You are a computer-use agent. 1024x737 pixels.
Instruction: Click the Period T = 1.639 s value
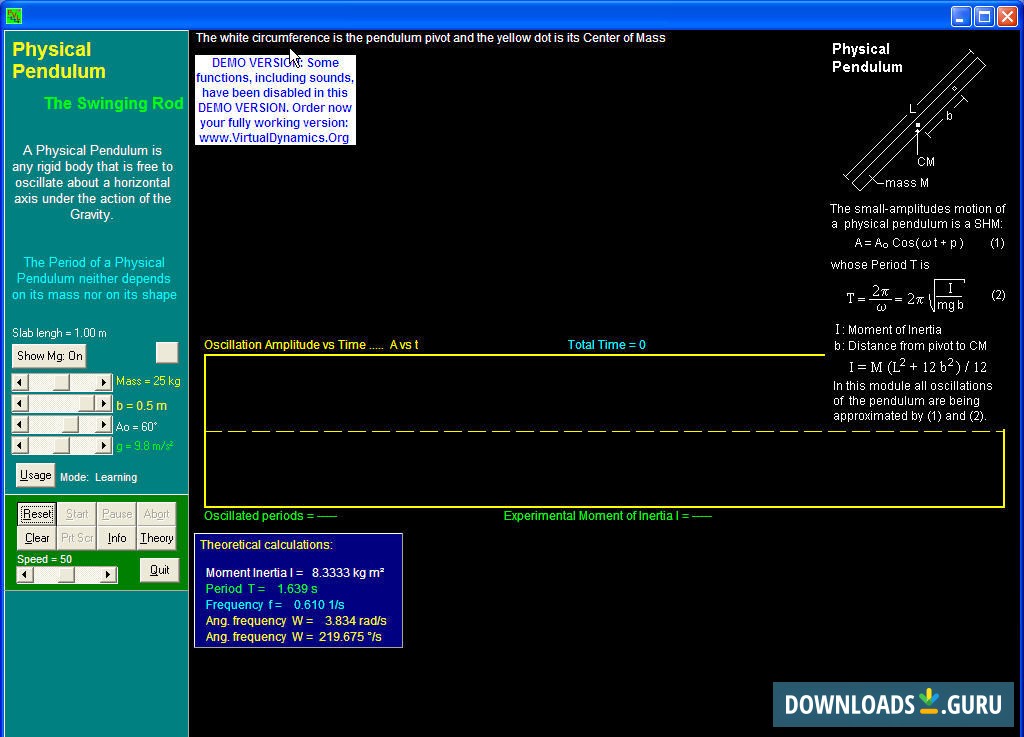point(261,589)
